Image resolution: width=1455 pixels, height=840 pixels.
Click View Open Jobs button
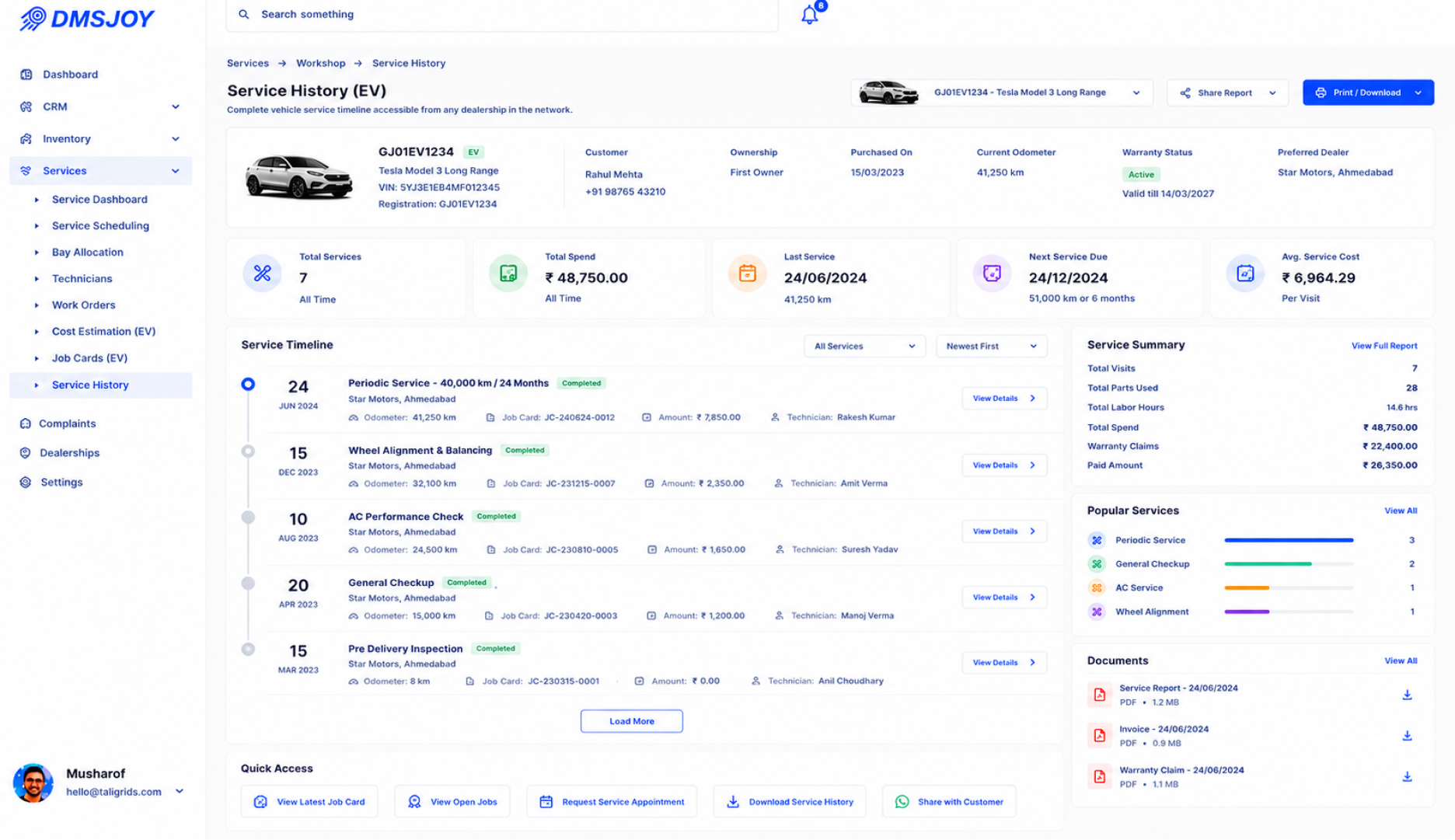click(x=452, y=802)
